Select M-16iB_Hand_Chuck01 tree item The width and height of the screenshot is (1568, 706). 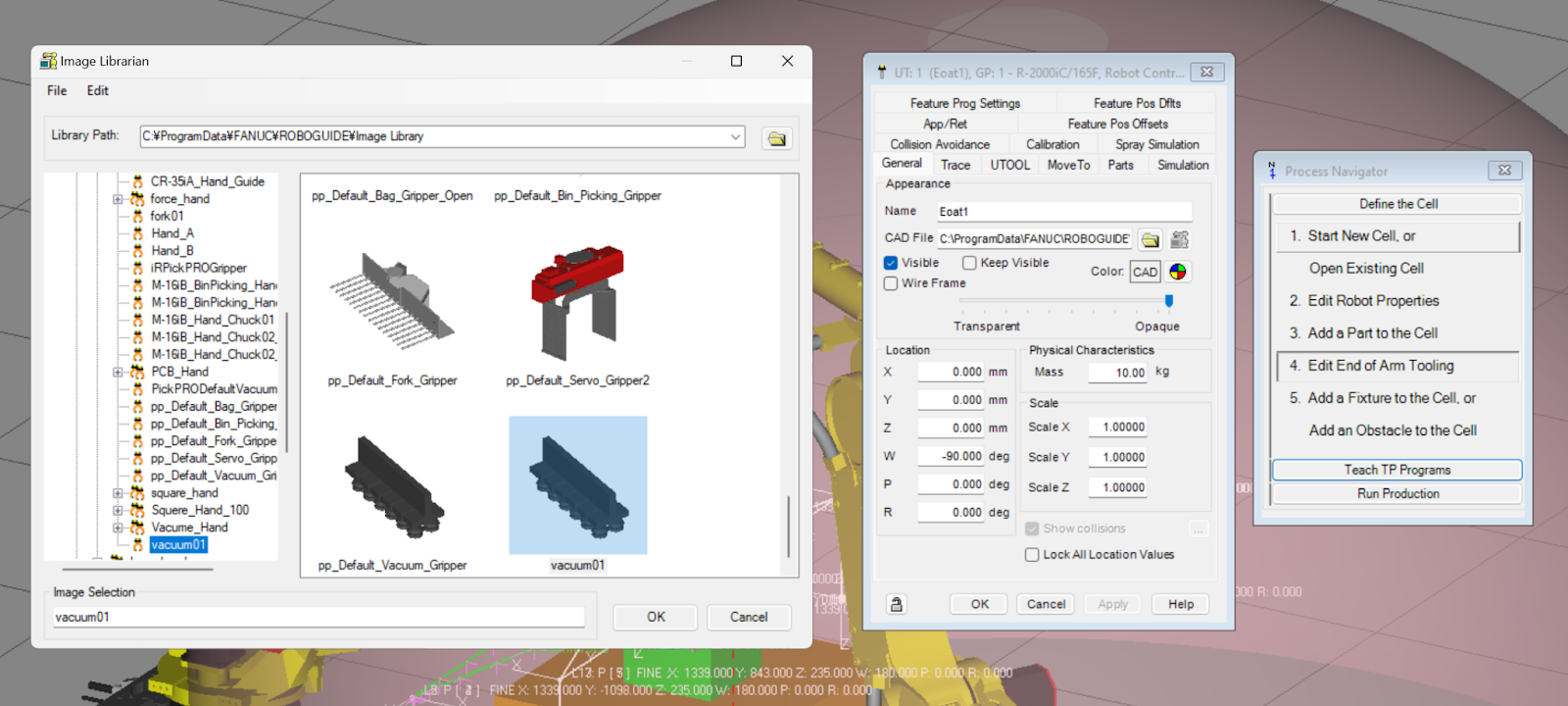[213, 320]
